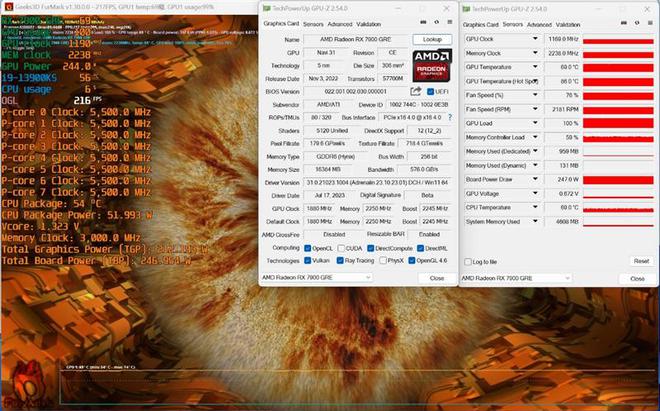Open the Memory Used (Dedicated) dropdown
The height and width of the screenshot is (411, 660).
[x=535, y=151]
